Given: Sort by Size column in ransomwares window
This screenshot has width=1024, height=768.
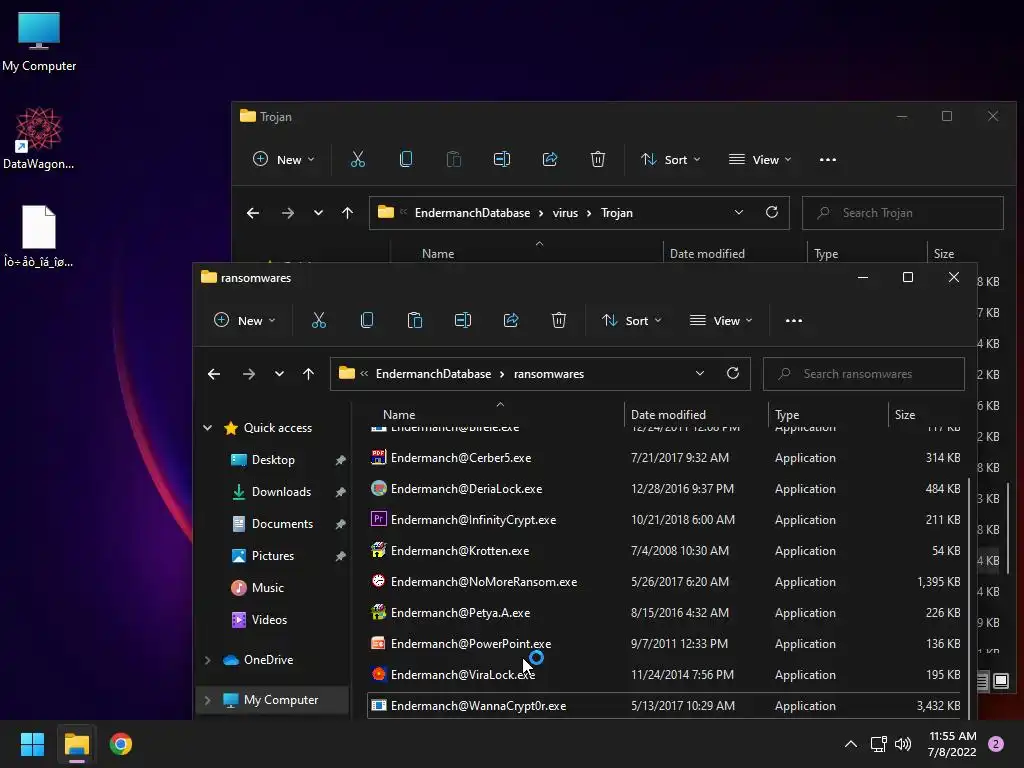Looking at the screenshot, I should (904, 415).
